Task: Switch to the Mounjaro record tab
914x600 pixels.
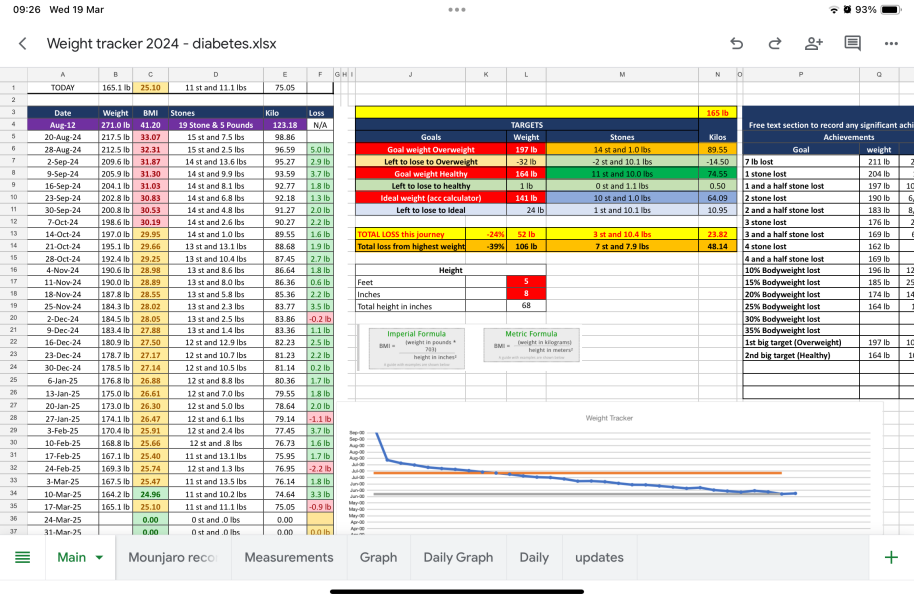Action: [x=172, y=557]
